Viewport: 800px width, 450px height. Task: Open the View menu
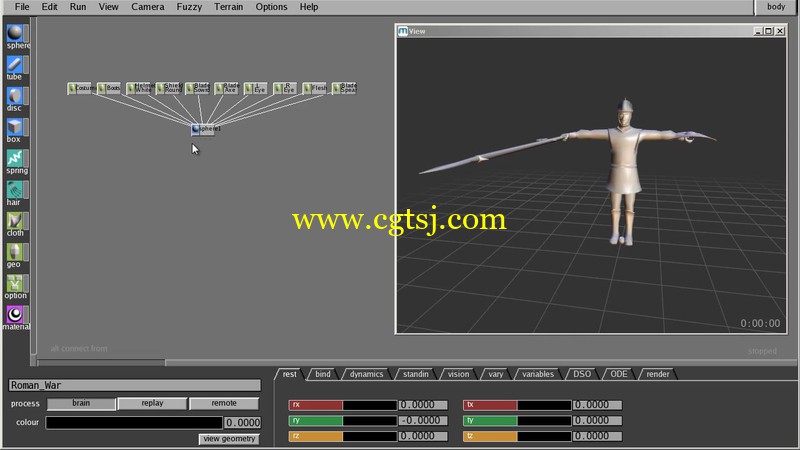pos(108,7)
